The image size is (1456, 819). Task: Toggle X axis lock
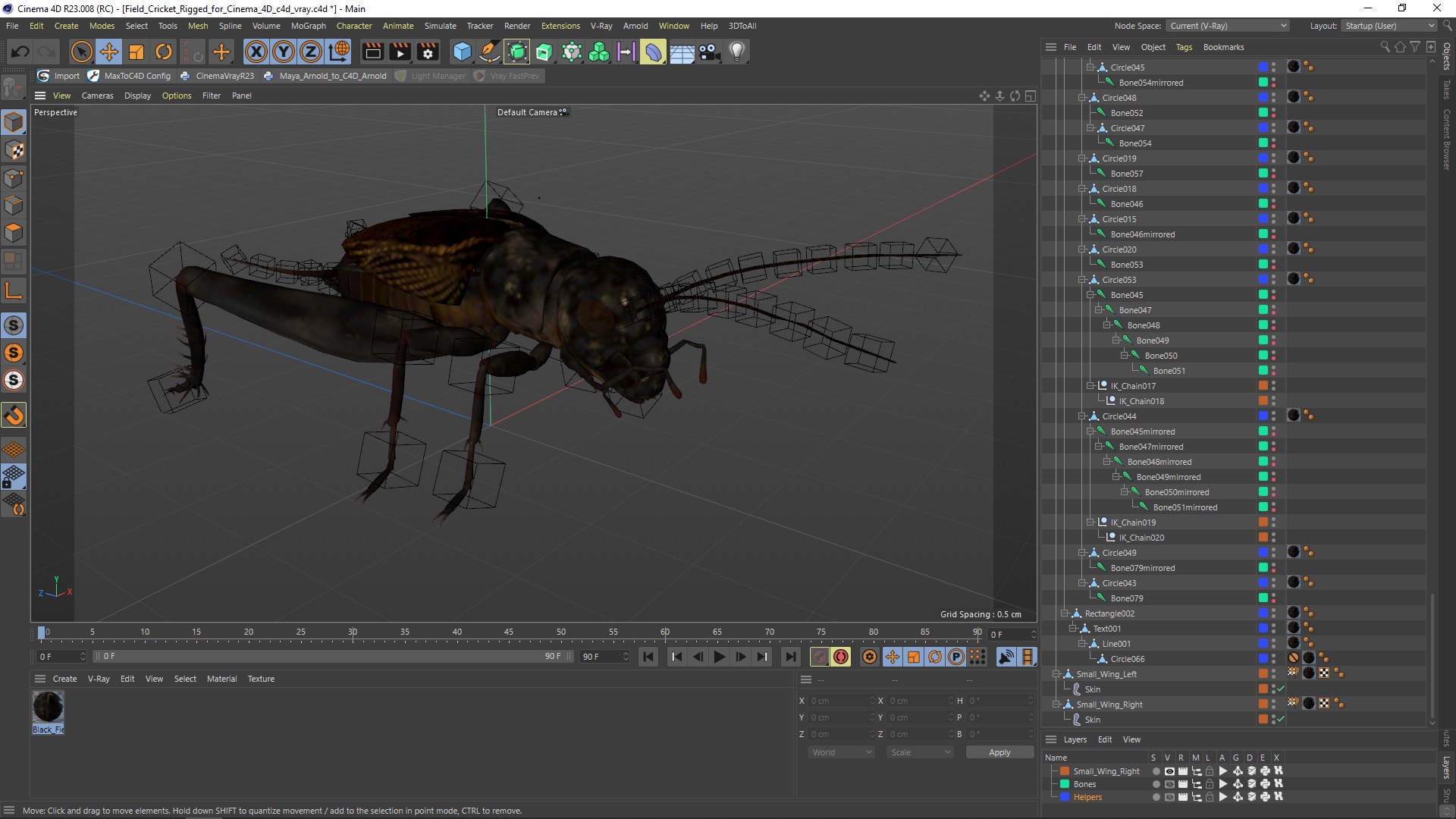pos(256,52)
